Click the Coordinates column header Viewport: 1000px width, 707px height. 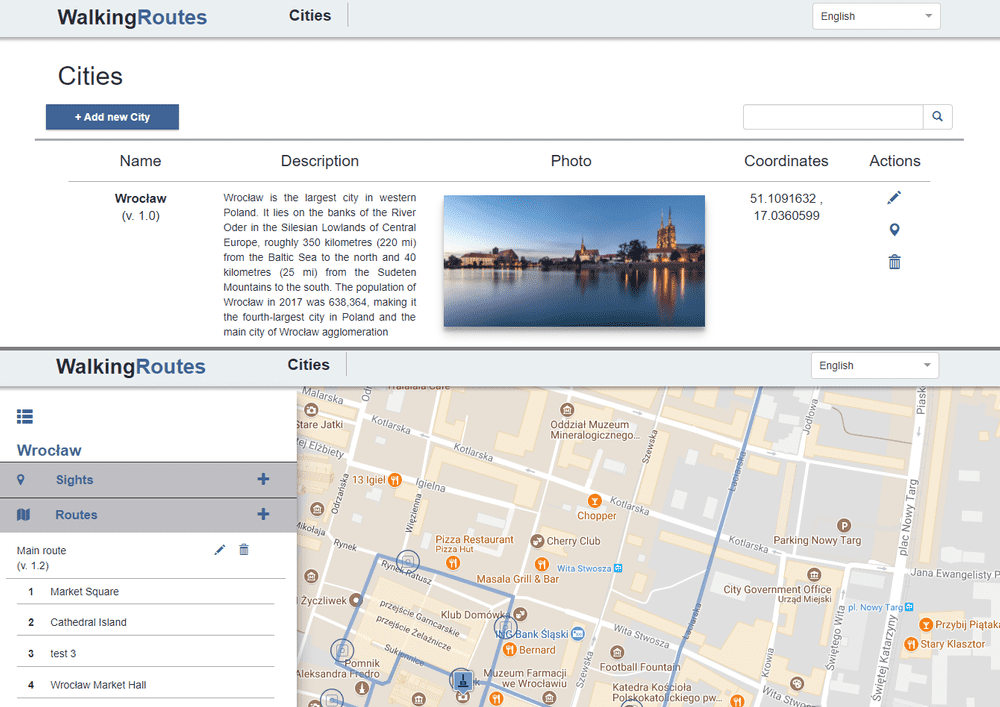tap(786, 161)
